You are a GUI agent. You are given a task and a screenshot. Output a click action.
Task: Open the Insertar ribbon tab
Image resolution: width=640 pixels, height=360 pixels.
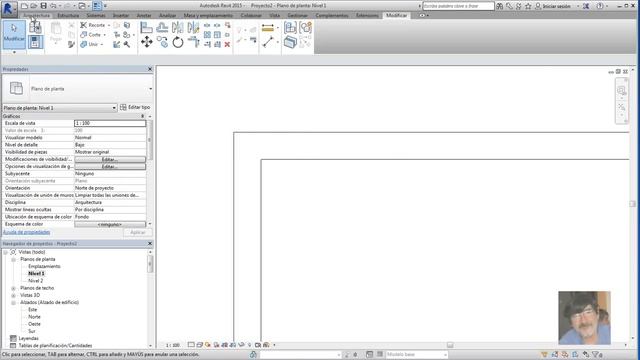point(121,16)
